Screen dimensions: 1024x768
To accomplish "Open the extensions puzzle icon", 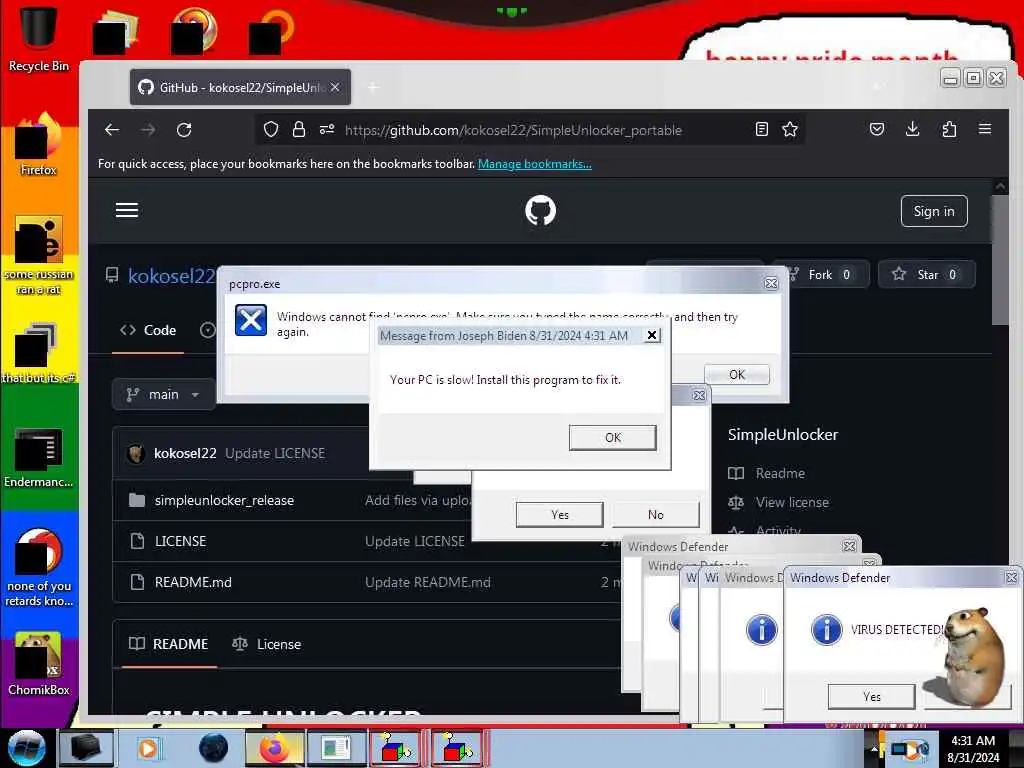I will [949, 129].
